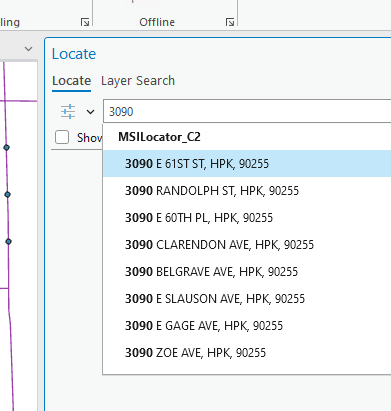
Task: Open the locator settings options icon
Action: tap(68, 111)
